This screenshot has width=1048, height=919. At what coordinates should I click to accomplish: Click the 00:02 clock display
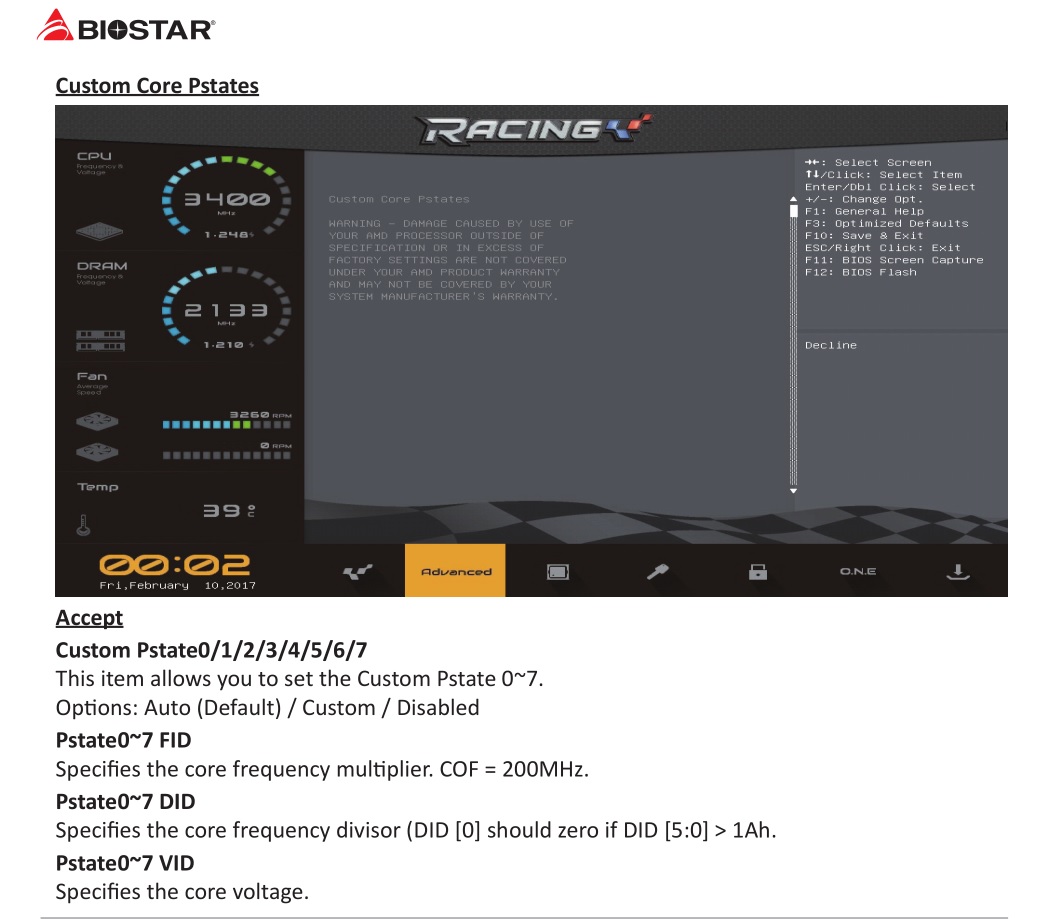[175, 565]
